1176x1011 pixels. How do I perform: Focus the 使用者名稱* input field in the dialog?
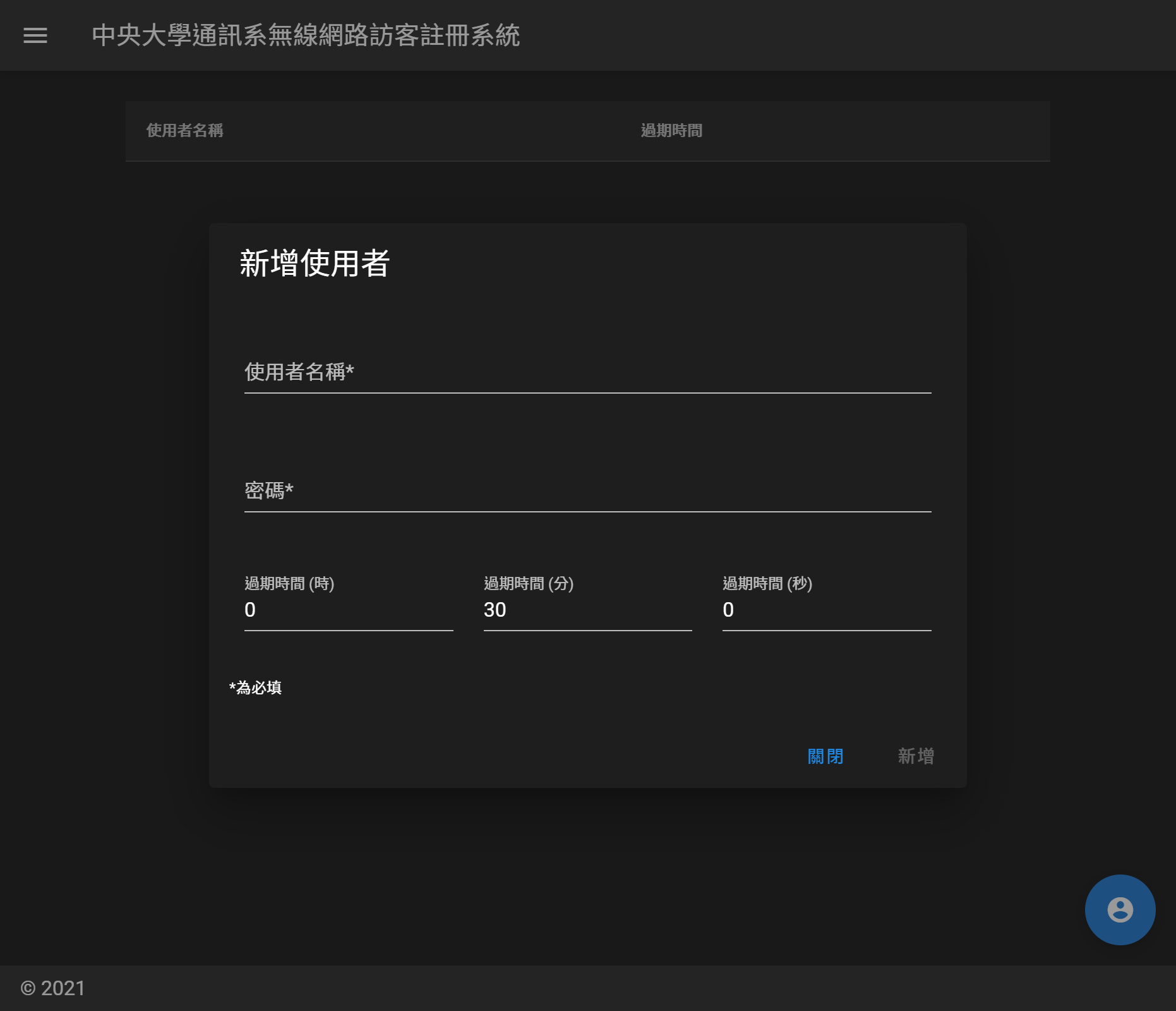(x=587, y=372)
